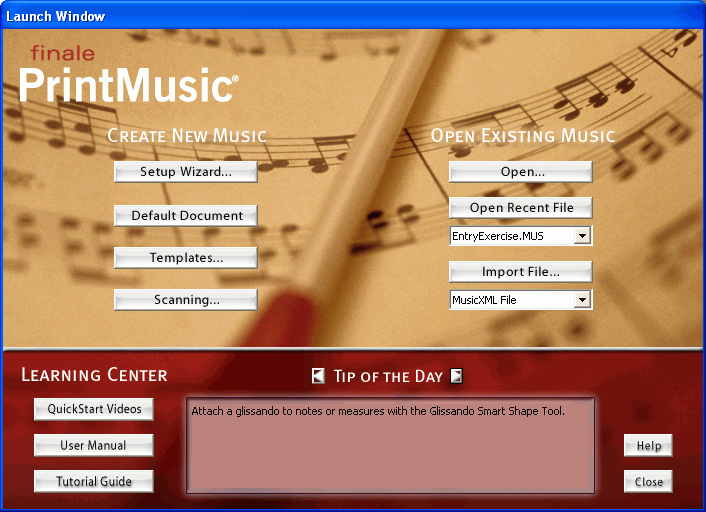The image size is (706, 512).
Task: Close the Launch Window via Close button
Action: [648, 481]
